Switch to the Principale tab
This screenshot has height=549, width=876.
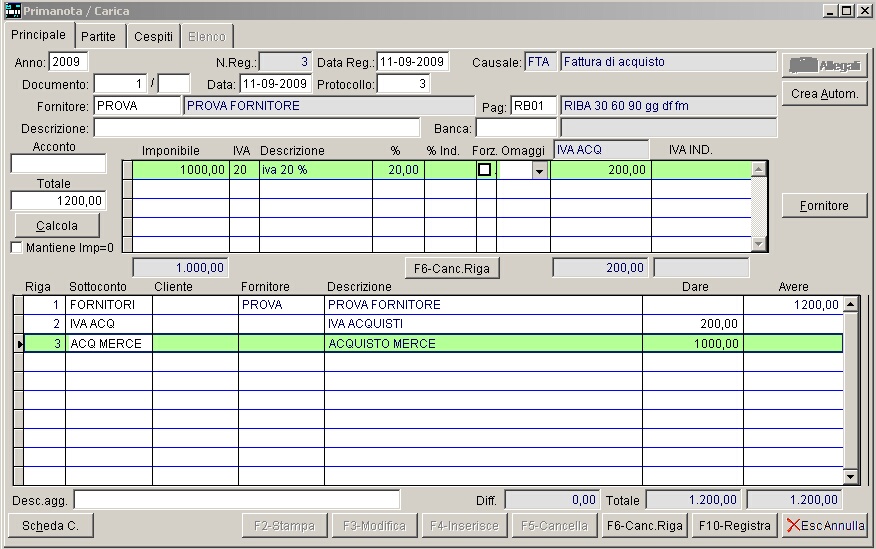38,35
